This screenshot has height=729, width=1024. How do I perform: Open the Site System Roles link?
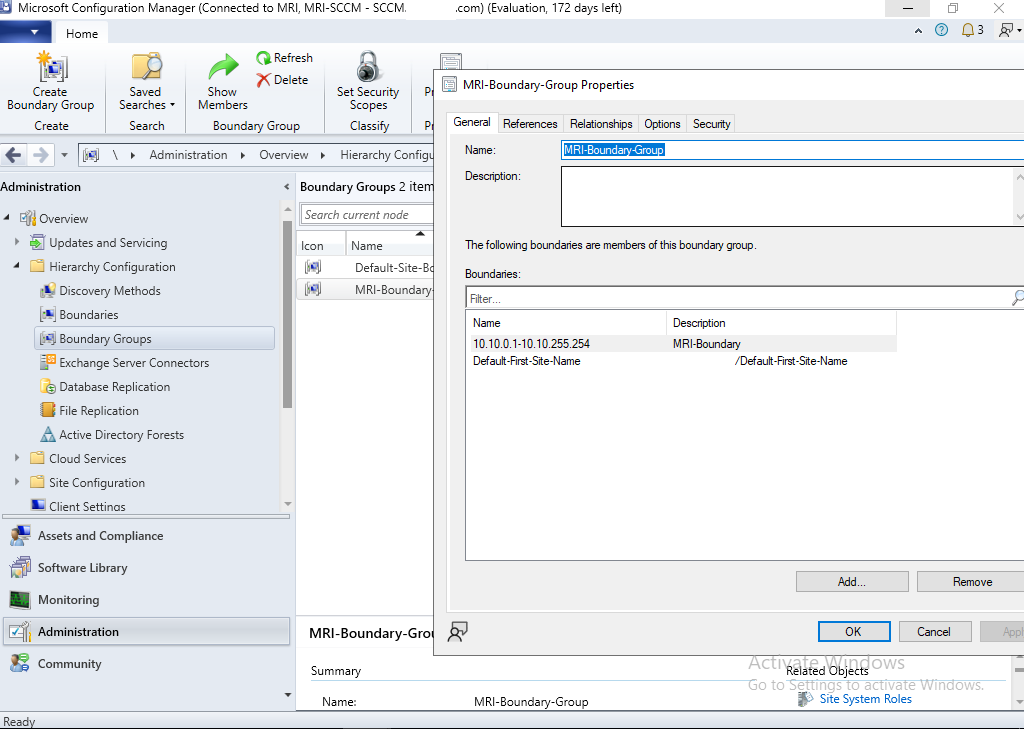865,699
